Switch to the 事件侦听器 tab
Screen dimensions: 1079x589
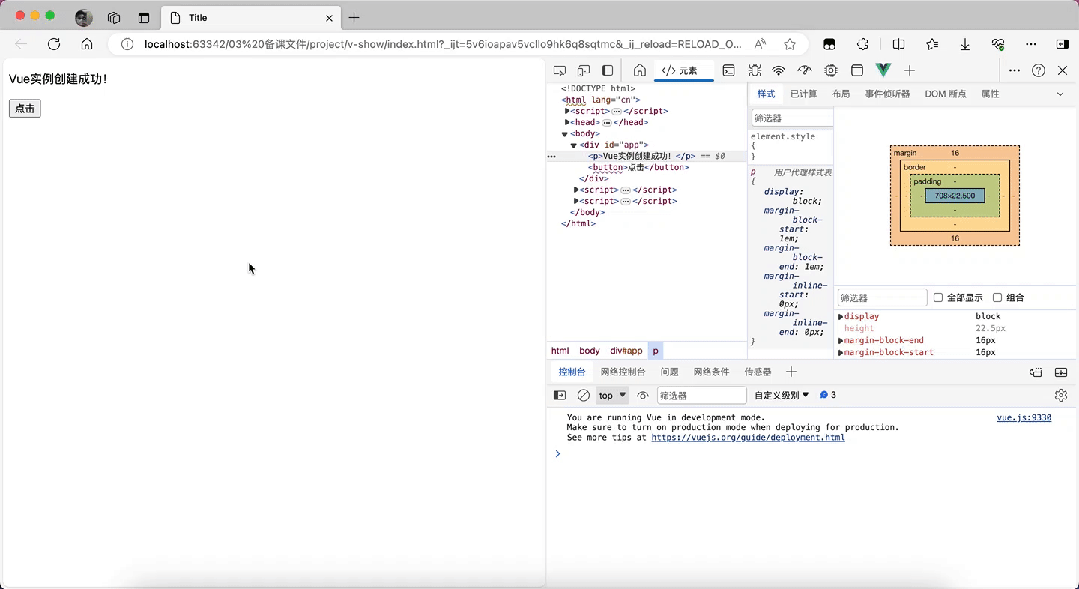[887, 94]
